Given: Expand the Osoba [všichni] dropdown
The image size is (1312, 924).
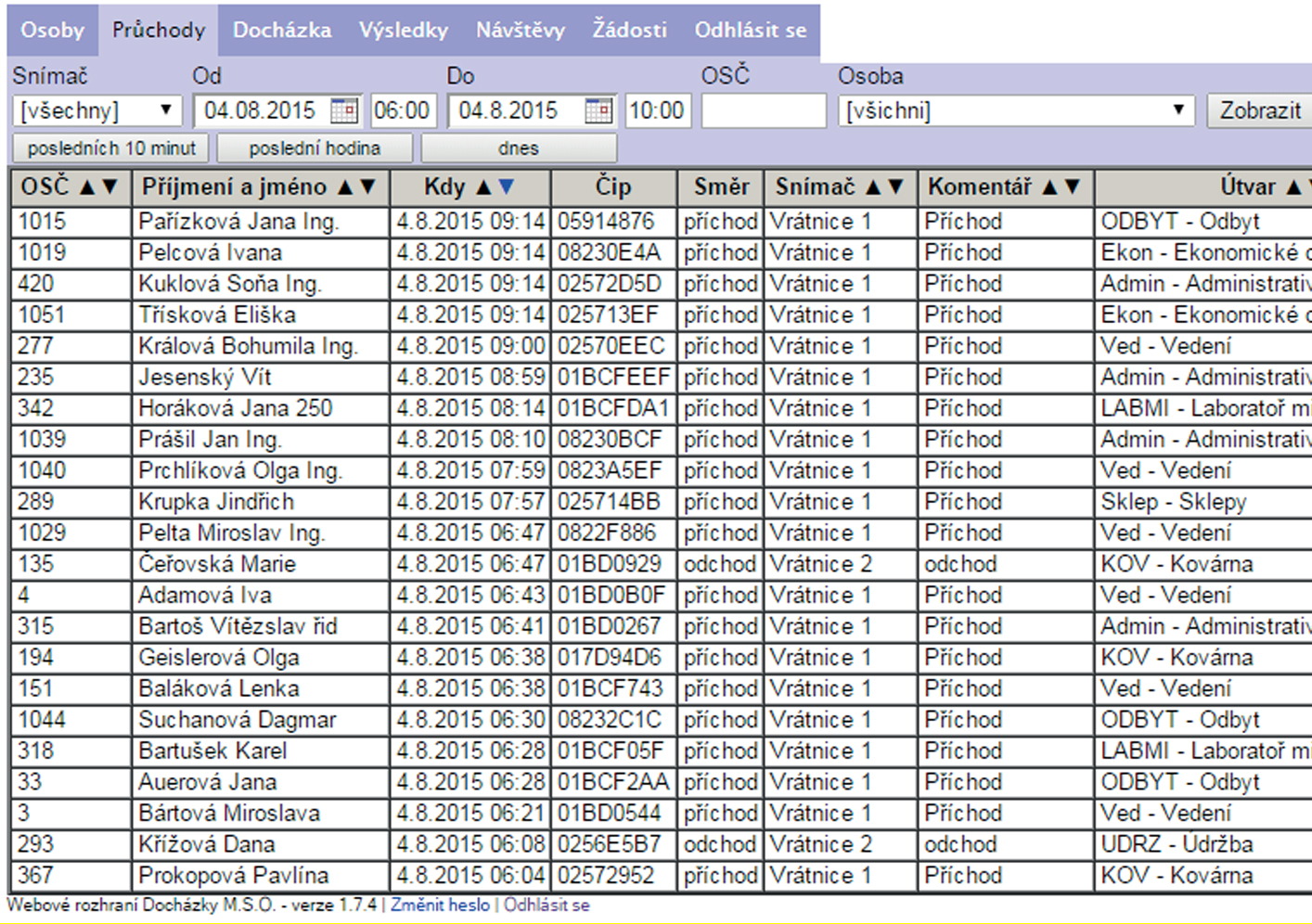Looking at the screenshot, I should [x=1017, y=111].
